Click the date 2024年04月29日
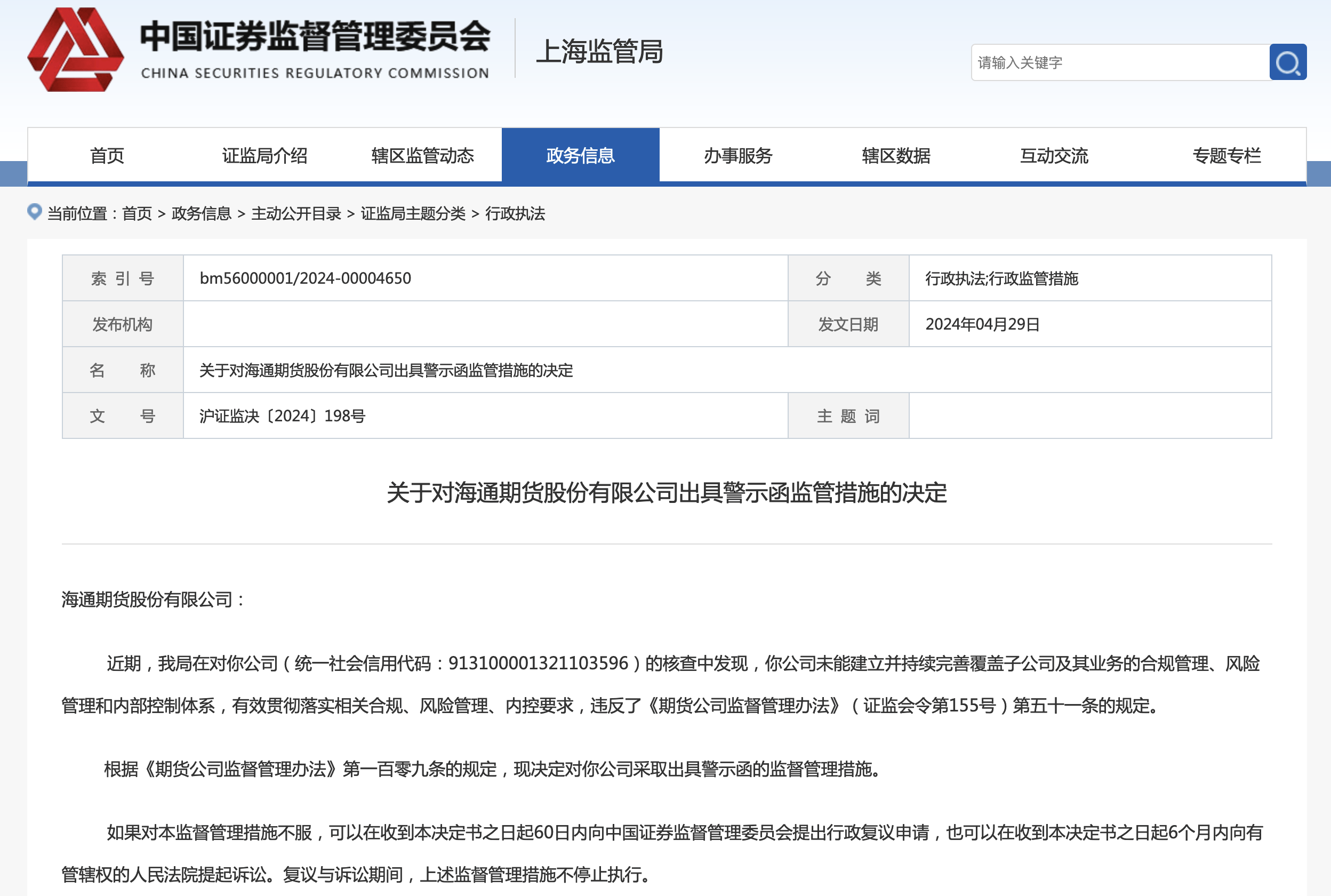This screenshot has width=1331, height=896. [x=982, y=324]
